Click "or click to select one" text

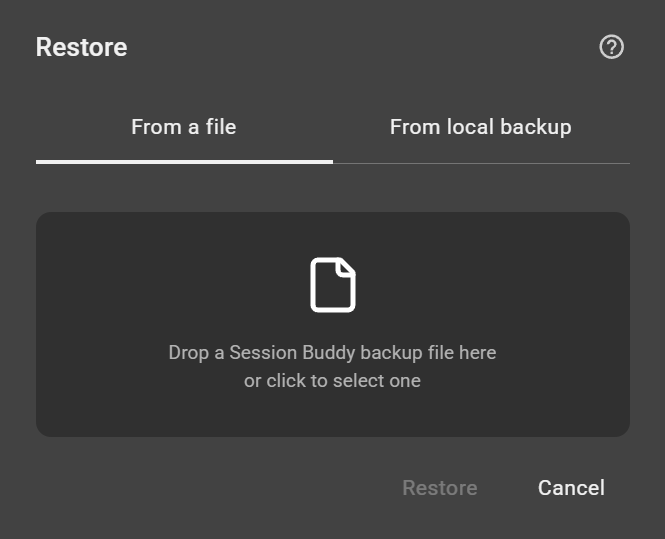(332, 380)
